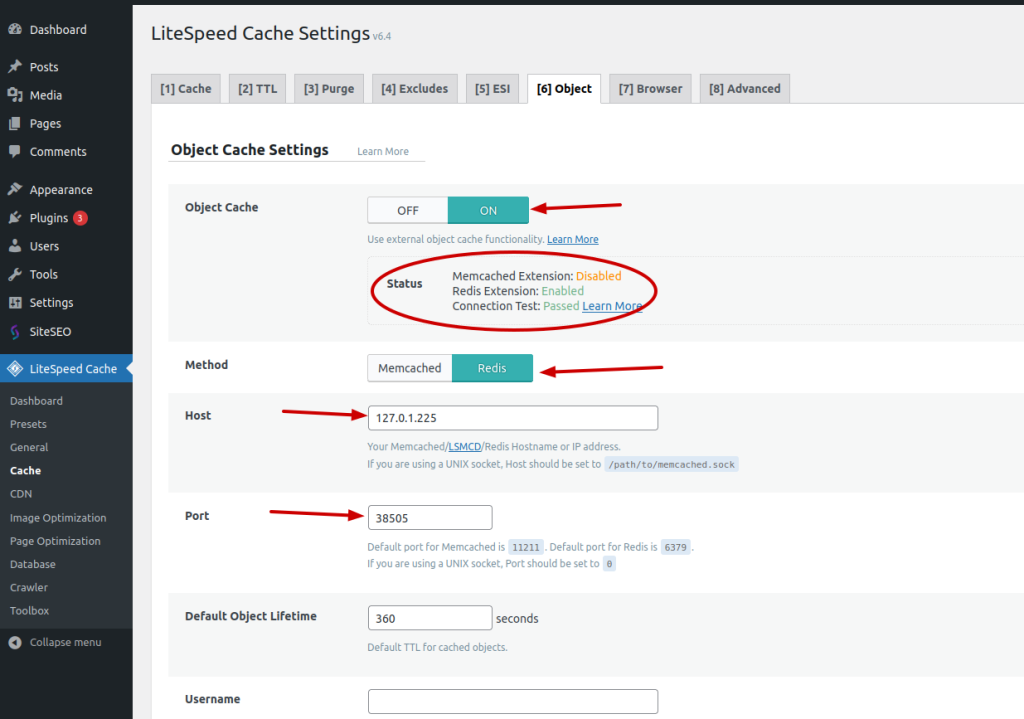1024x719 pixels.
Task: Open the Presets submenu item
Action: [x=28, y=424]
